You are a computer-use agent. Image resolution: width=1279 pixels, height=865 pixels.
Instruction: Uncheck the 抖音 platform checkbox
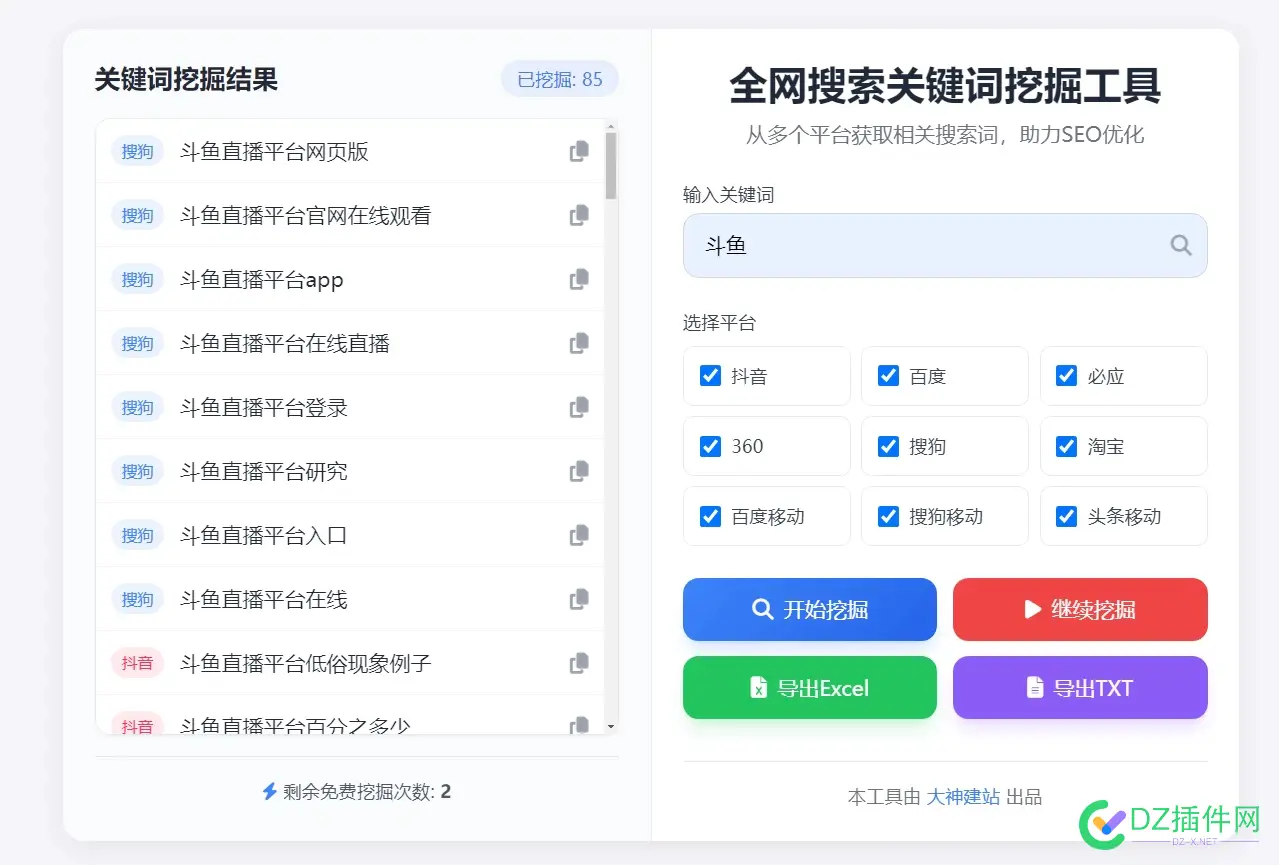point(710,376)
